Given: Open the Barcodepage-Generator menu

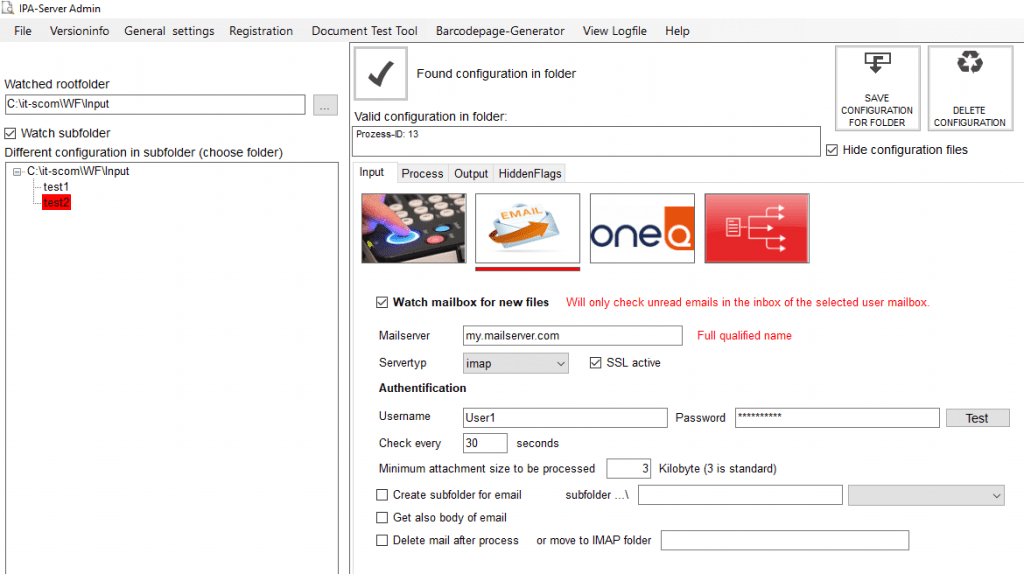Looking at the screenshot, I should pyautogui.click(x=500, y=31).
